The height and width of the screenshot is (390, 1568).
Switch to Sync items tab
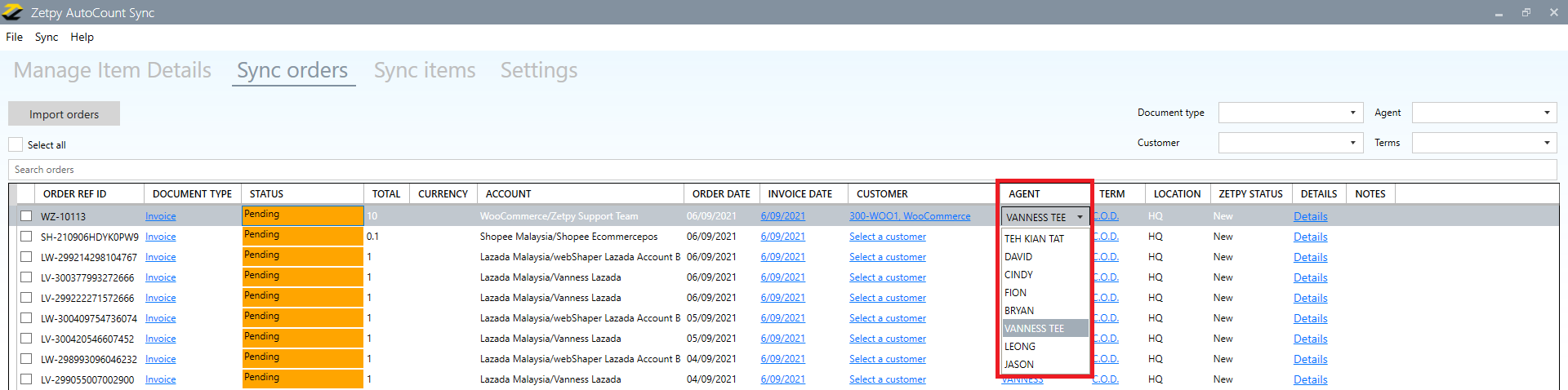pyautogui.click(x=425, y=70)
